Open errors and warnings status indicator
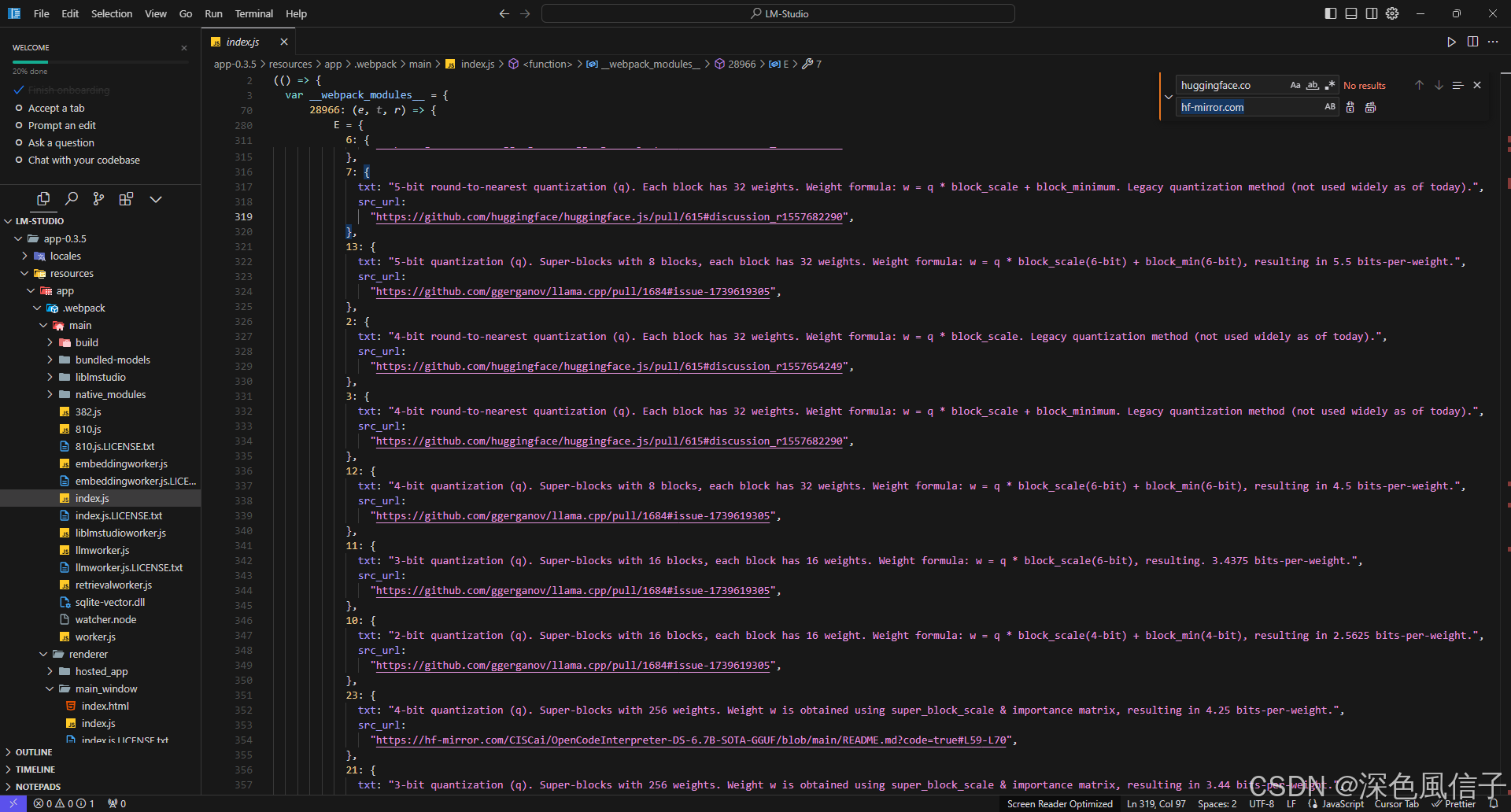1511x812 pixels. coord(64,803)
